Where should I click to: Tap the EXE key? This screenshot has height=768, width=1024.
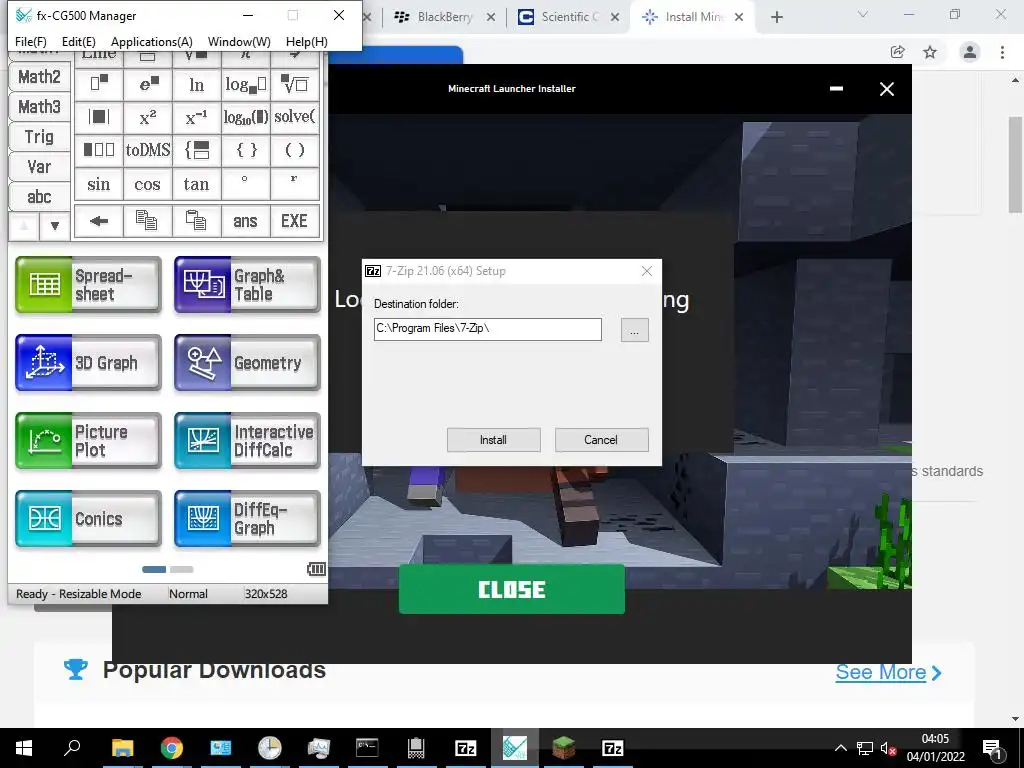pos(295,221)
